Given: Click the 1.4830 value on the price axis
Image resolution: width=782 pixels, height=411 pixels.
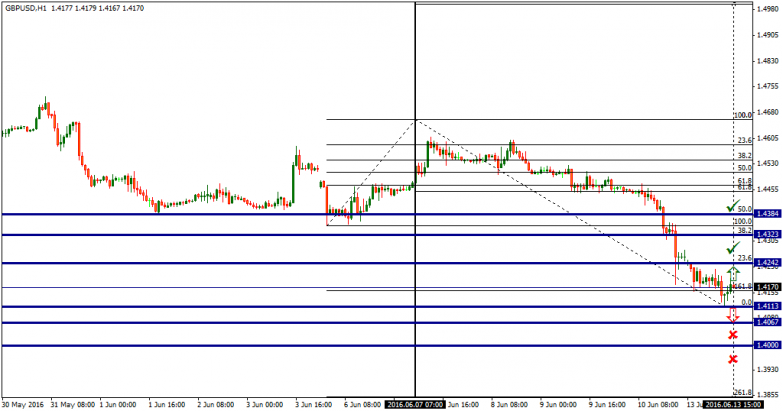Looking at the screenshot, I should coord(768,61).
